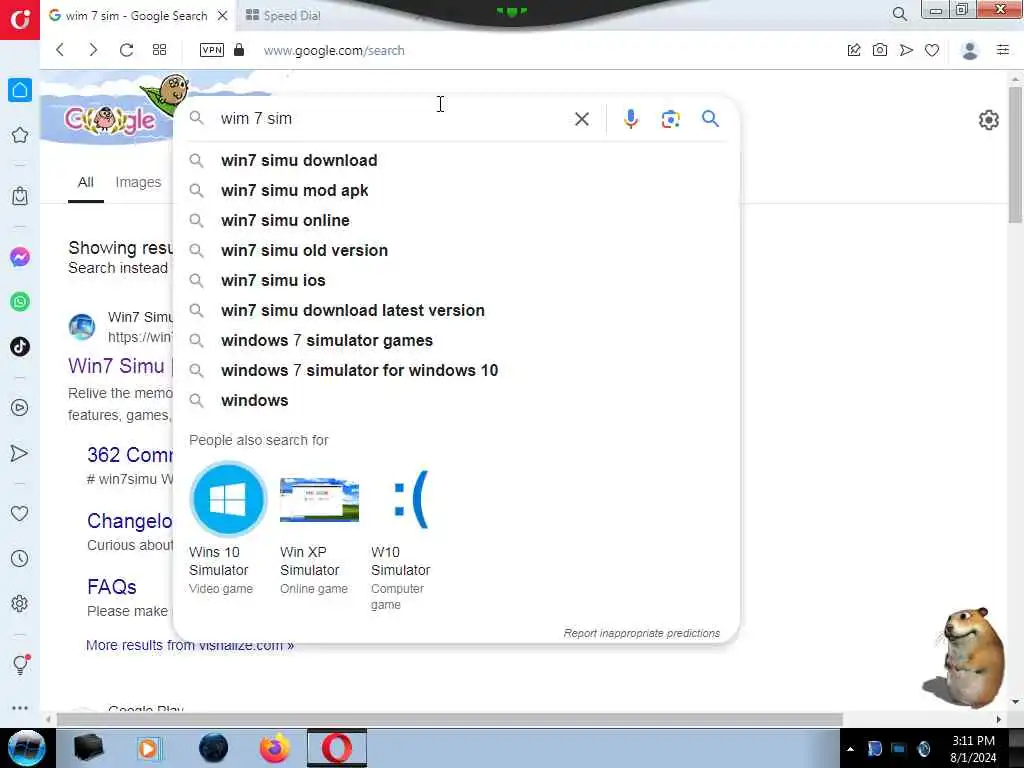The height and width of the screenshot is (768, 1024).
Task: Search by image with Lens icon
Action: [670, 119]
